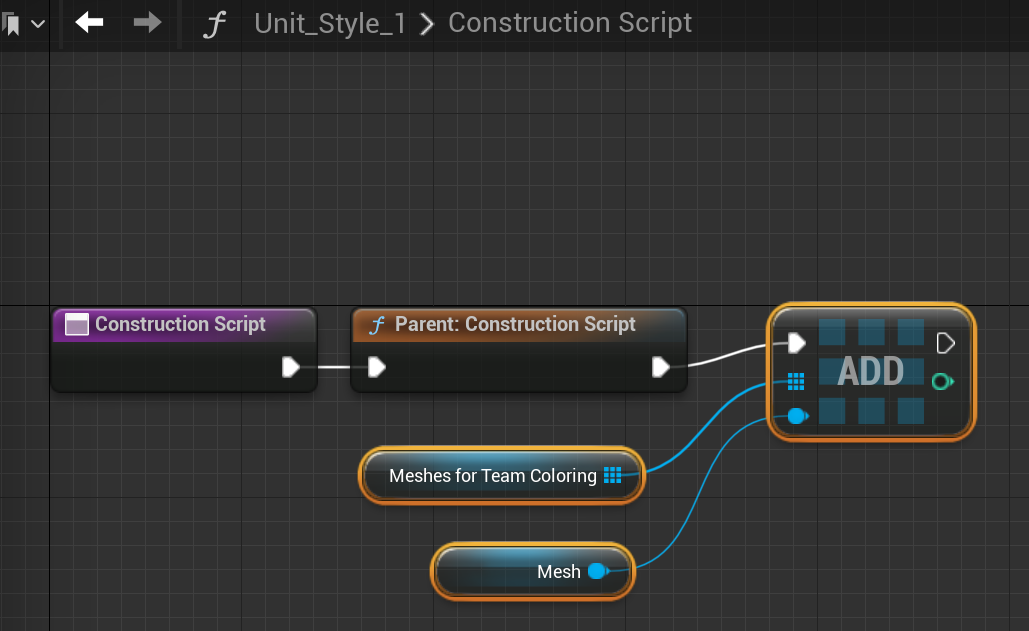Click the ADD node's blue item input pin
The width and height of the screenshot is (1029, 631).
[x=796, y=416]
